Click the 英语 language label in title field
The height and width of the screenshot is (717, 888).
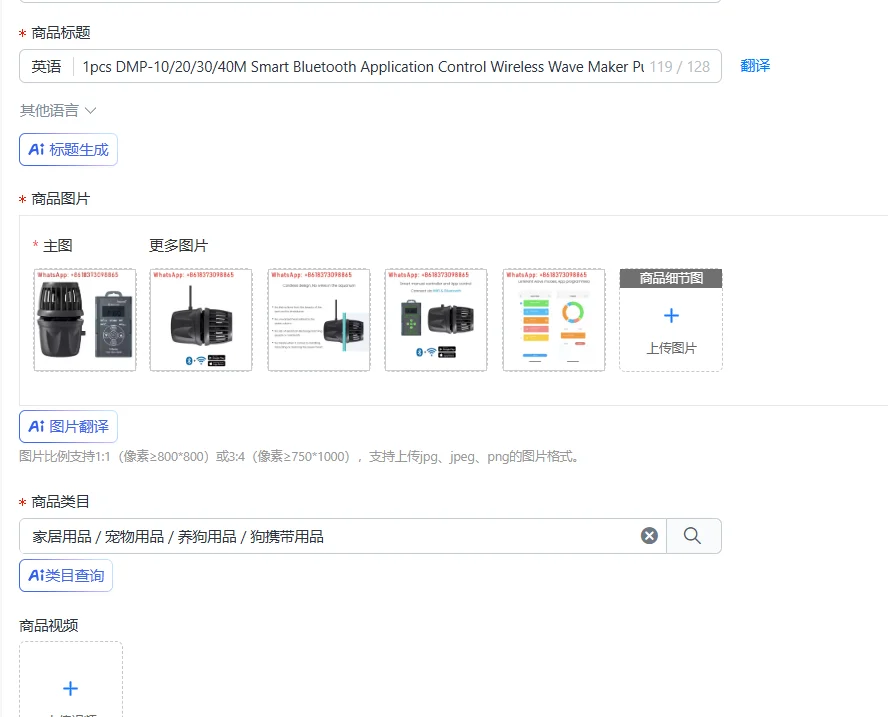[x=46, y=67]
